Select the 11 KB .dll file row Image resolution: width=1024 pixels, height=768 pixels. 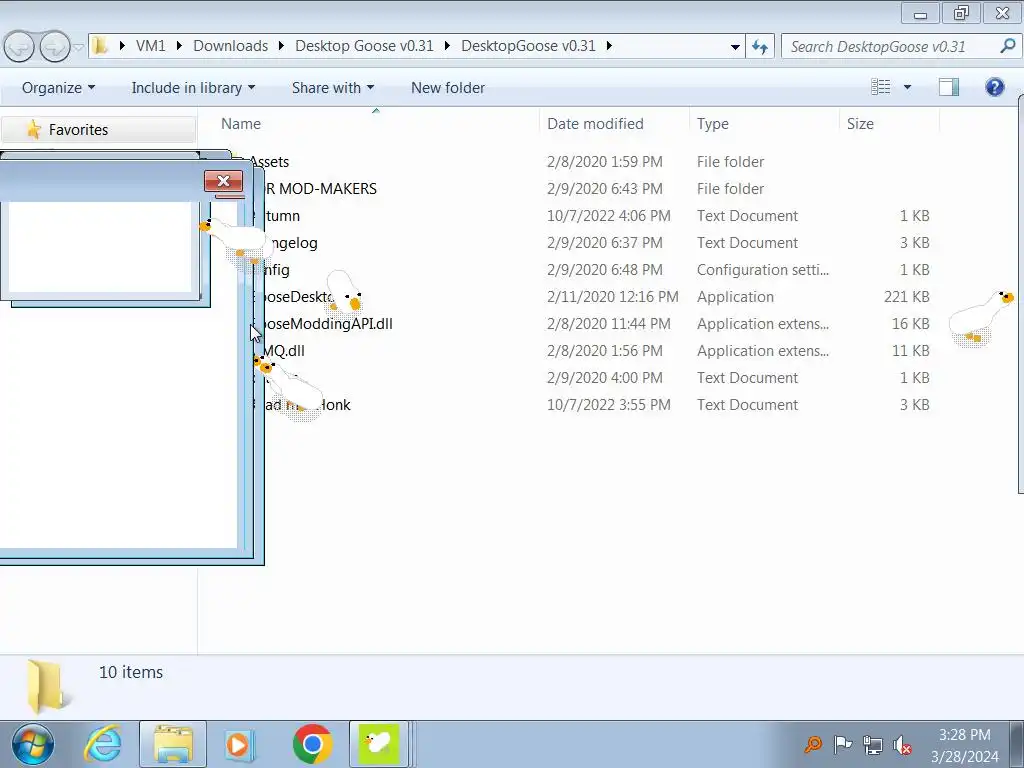(575, 351)
